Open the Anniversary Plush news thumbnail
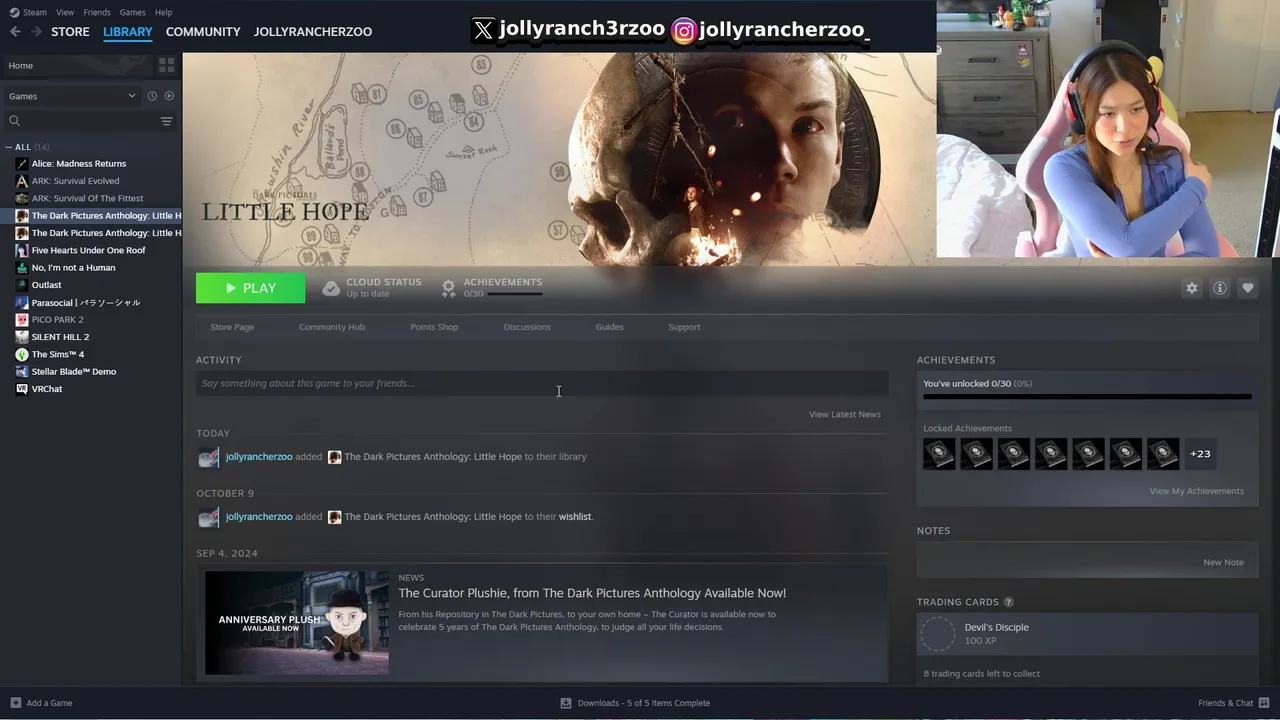The width and height of the screenshot is (1280, 720). point(297,623)
